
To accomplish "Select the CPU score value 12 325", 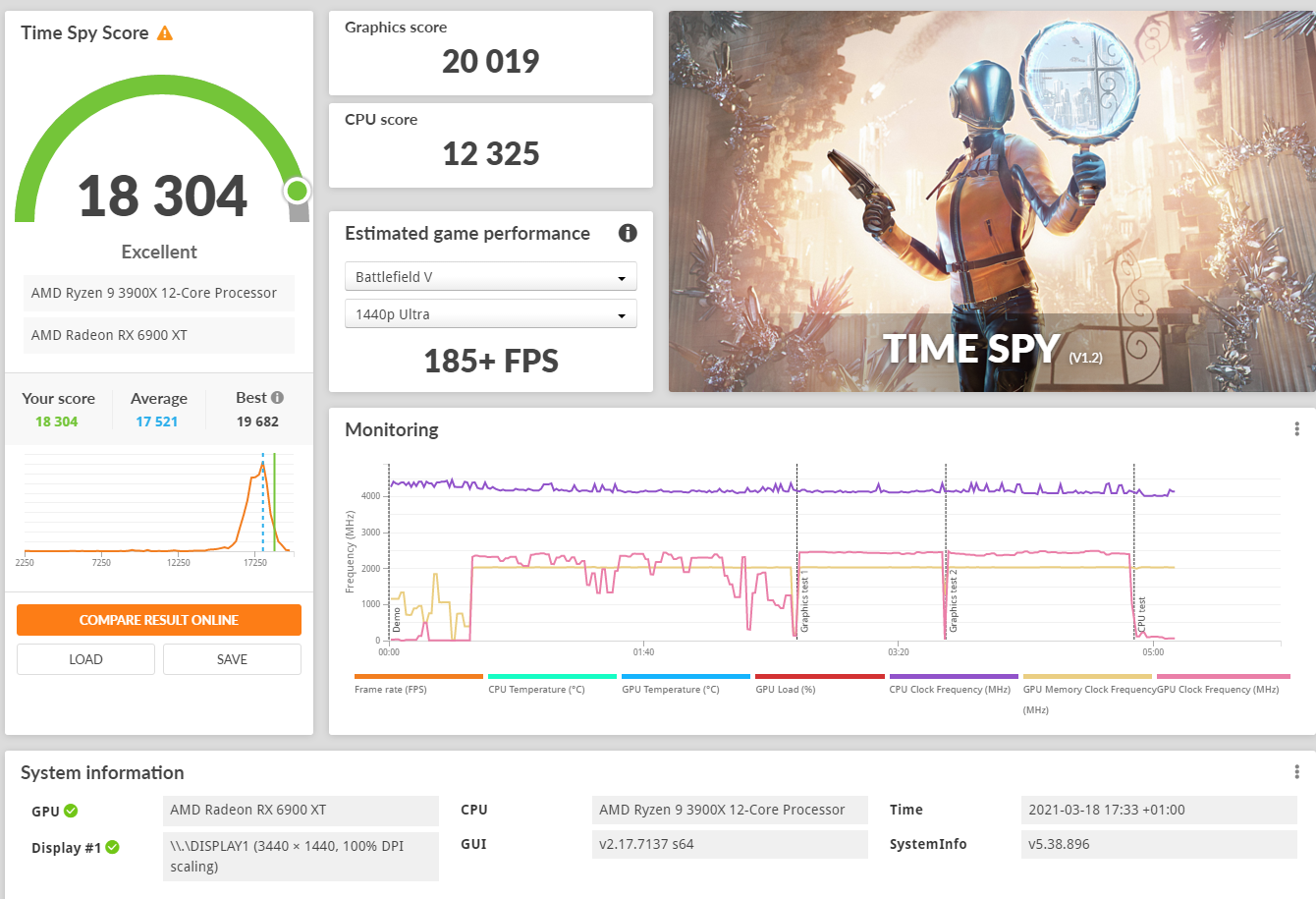I will (x=490, y=154).
